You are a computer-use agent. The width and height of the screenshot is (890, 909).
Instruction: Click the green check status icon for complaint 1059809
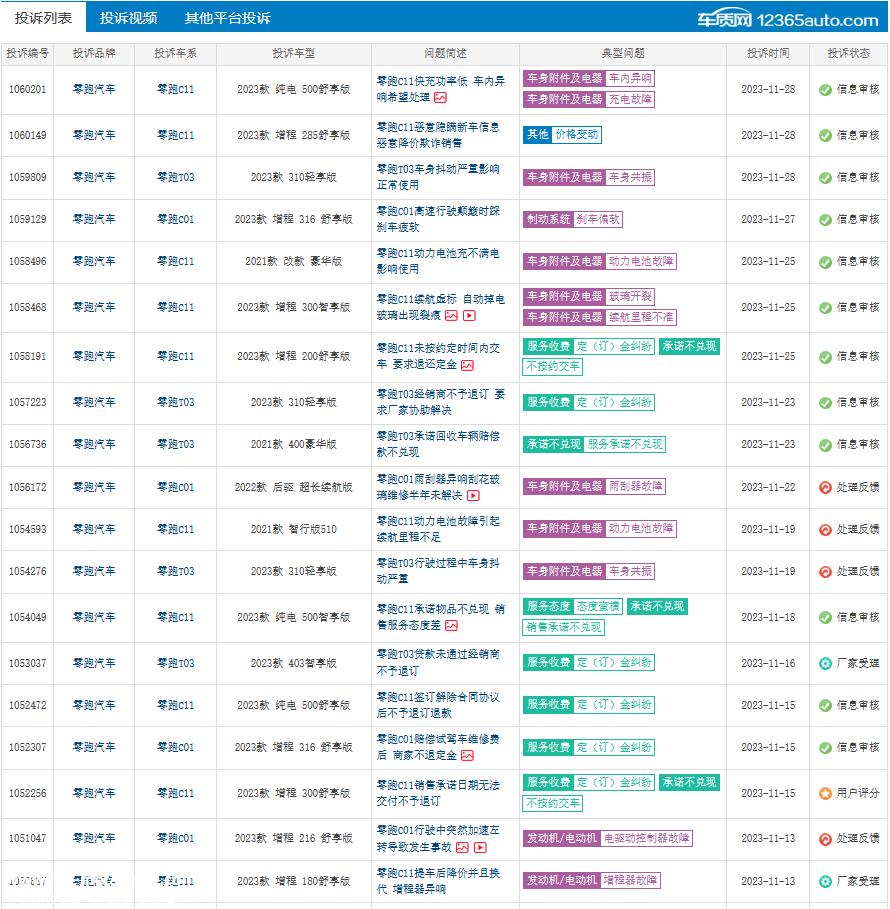click(825, 178)
